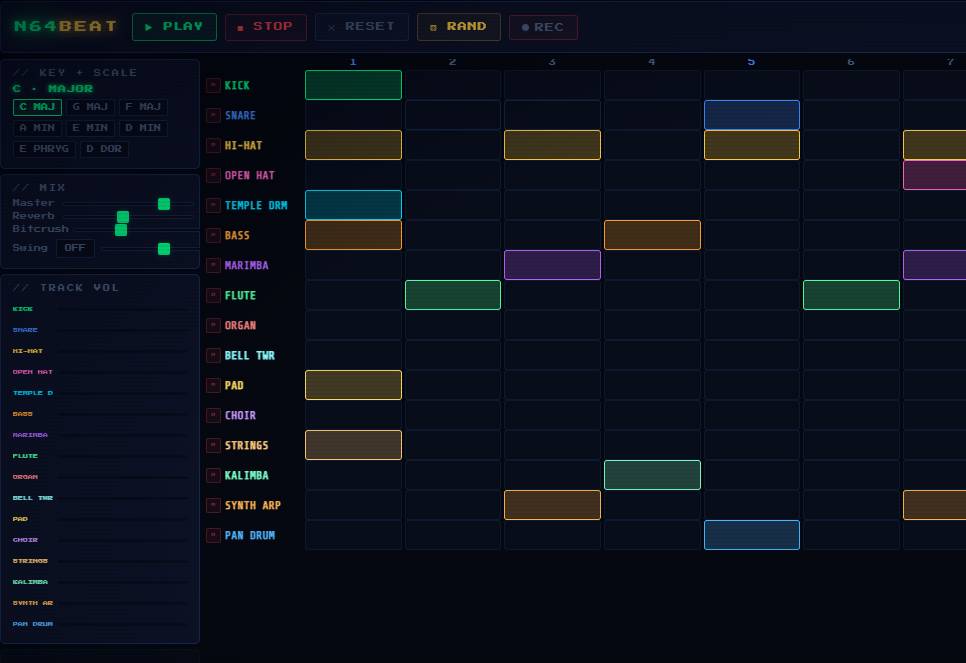The height and width of the screenshot is (663, 966).
Task: Mute the PAD track
Action: click(213, 385)
